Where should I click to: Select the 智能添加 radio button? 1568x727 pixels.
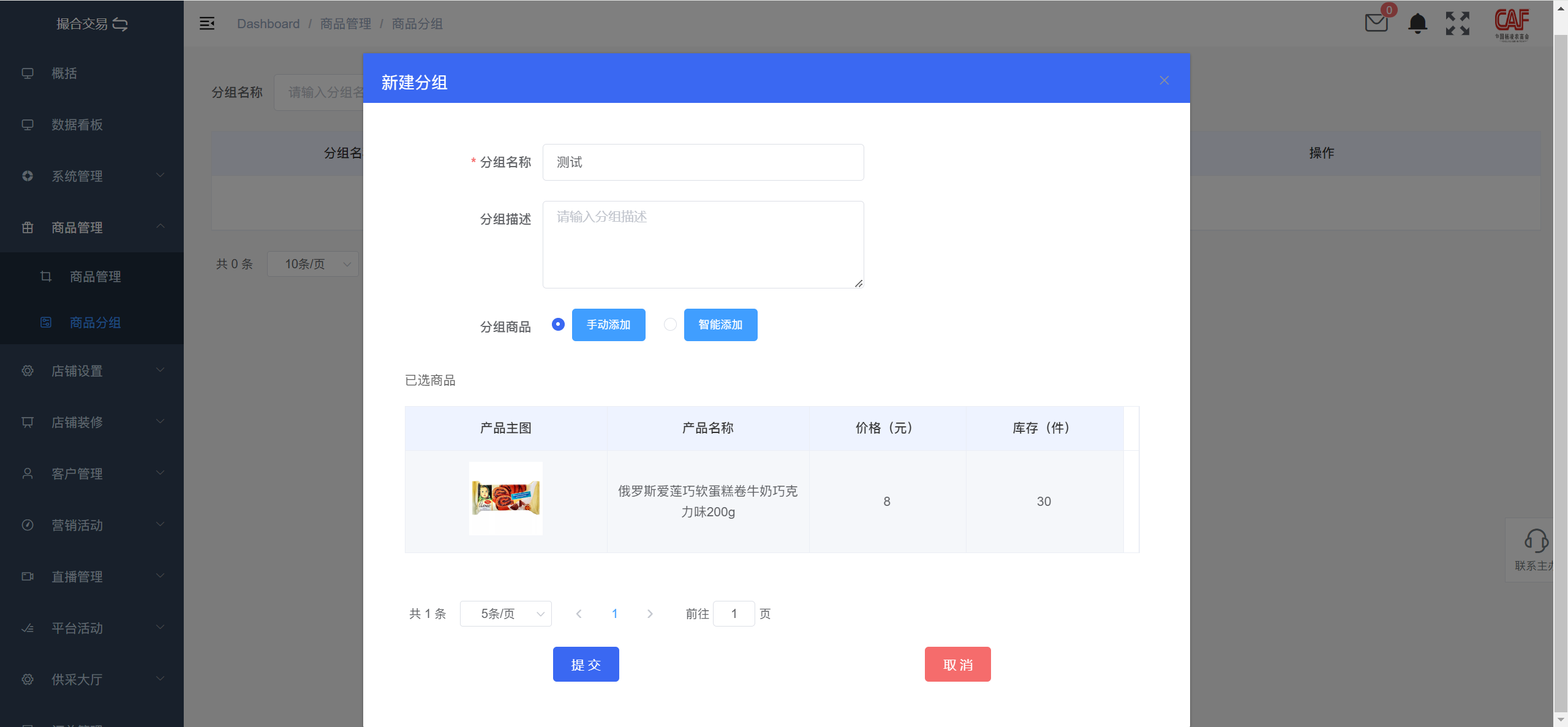tap(670, 324)
